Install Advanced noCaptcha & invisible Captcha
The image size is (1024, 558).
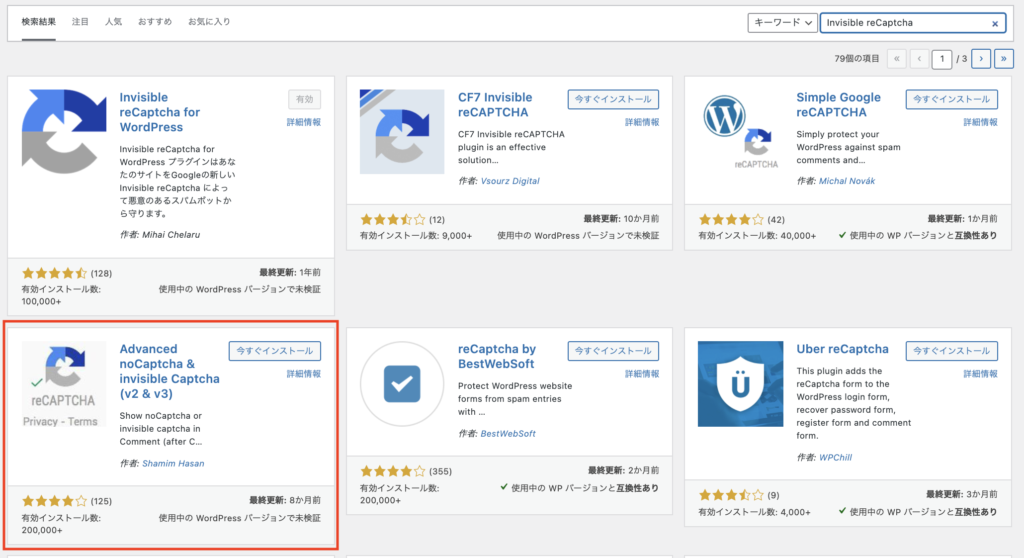pyautogui.click(x=275, y=351)
